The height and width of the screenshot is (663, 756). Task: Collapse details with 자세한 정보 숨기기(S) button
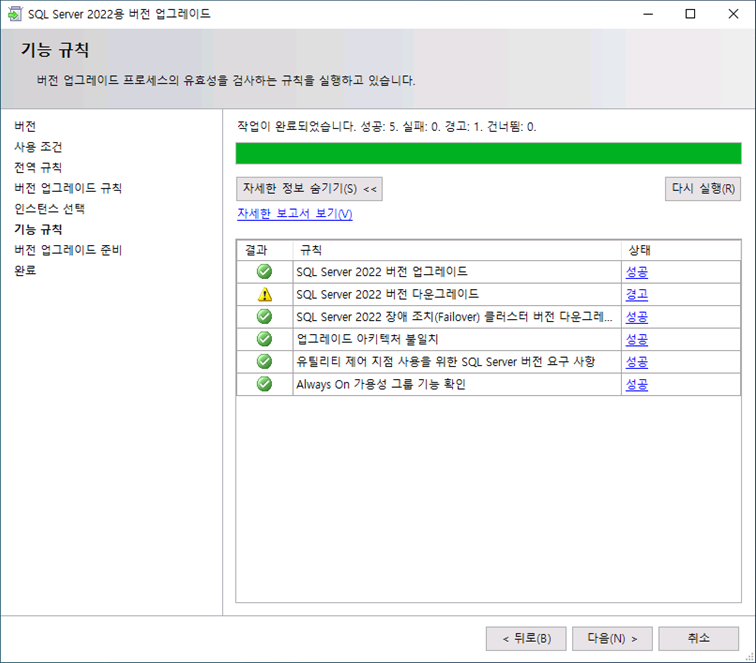(309, 189)
